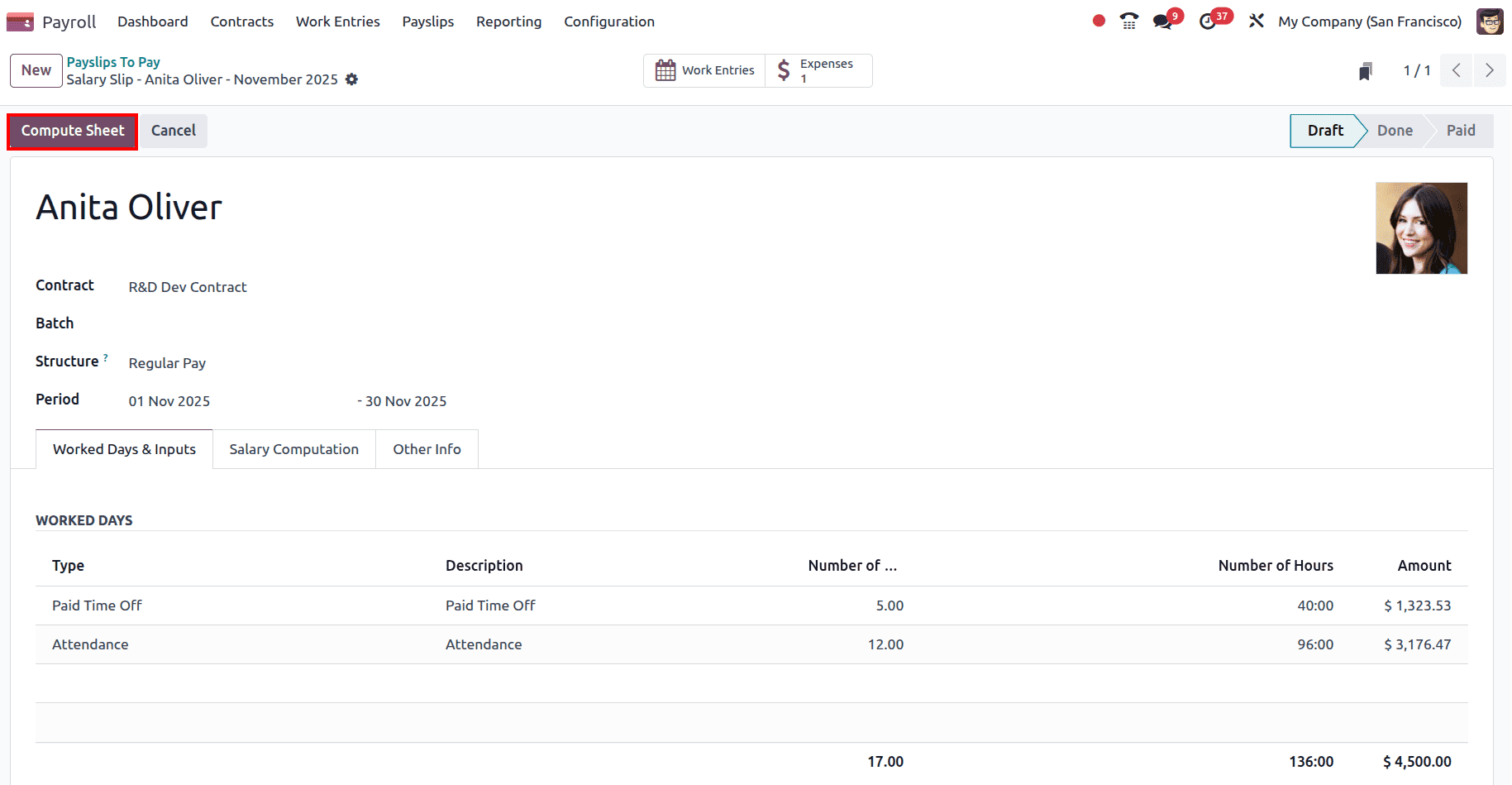Viewport: 1512px width, 785px height.
Task: Return via the Payslips To Pay breadcrumb
Action: coord(113,61)
